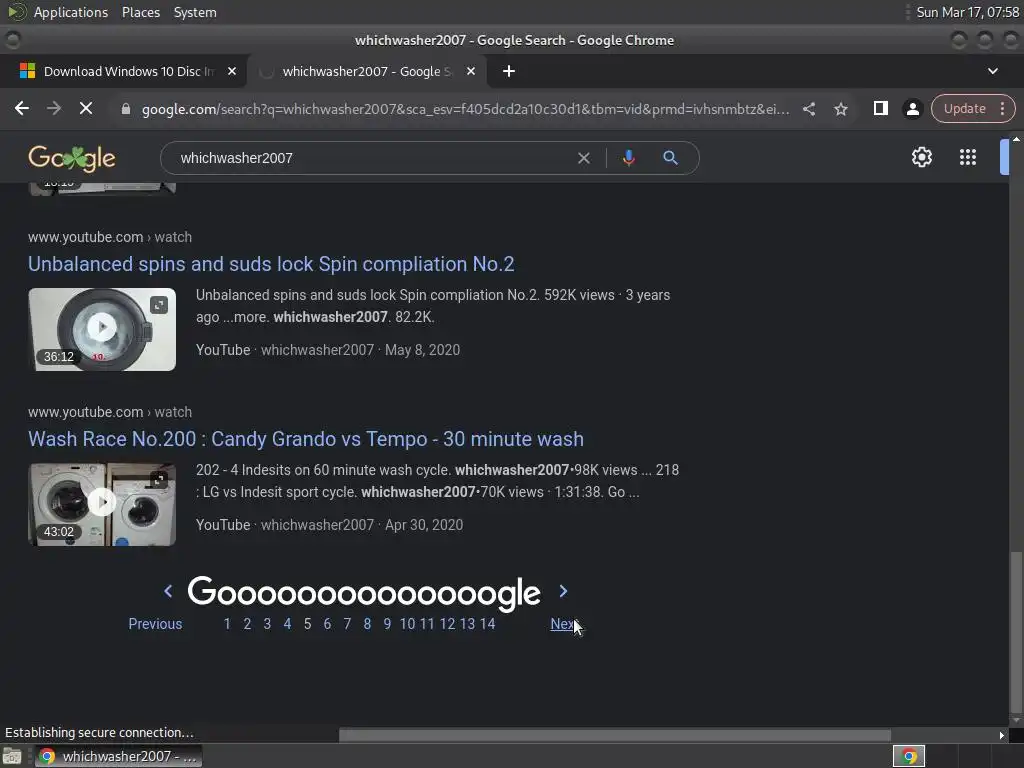1024x768 pixels.
Task: Jump to results page 11
Action: (427, 624)
